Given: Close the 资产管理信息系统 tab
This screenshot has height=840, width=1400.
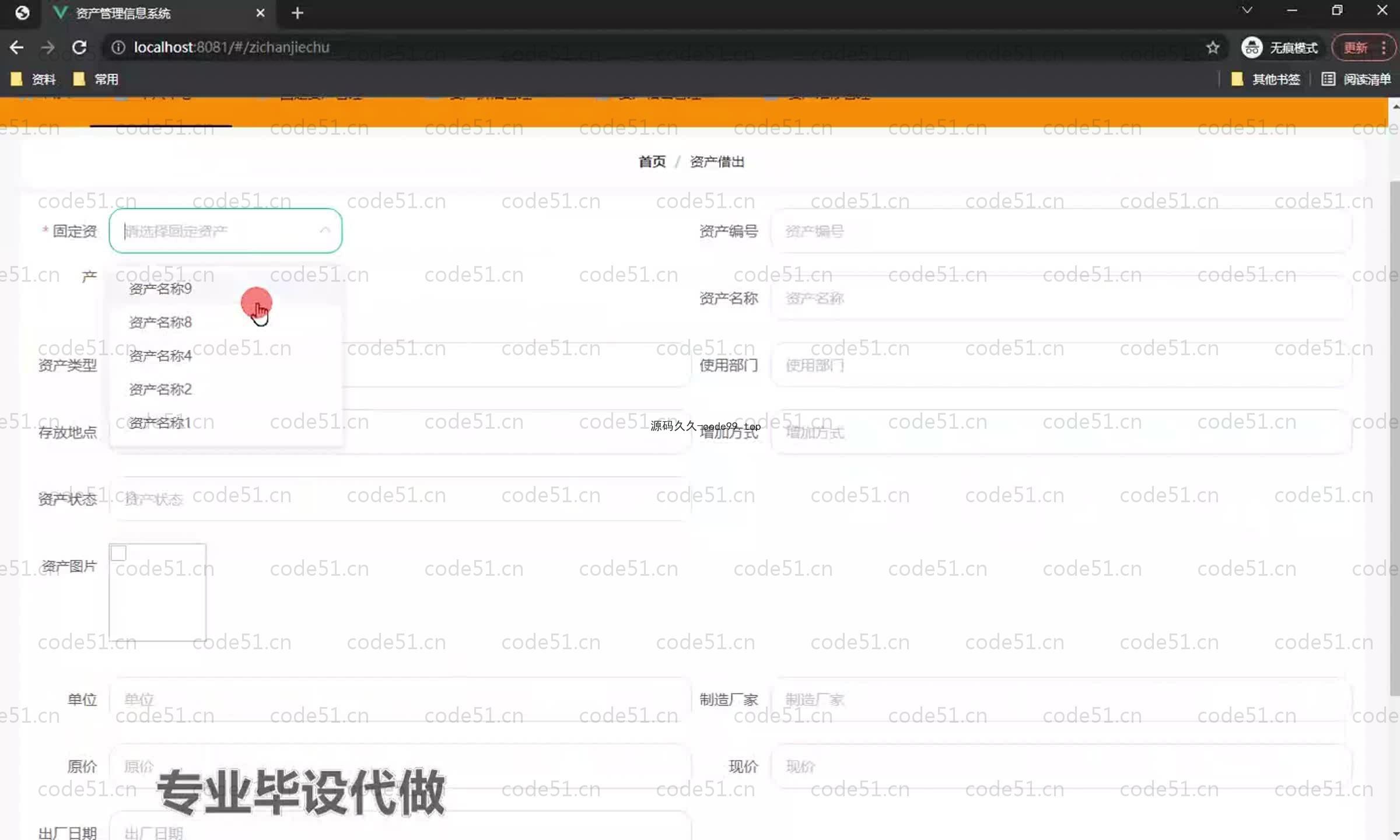Looking at the screenshot, I should (x=260, y=13).
